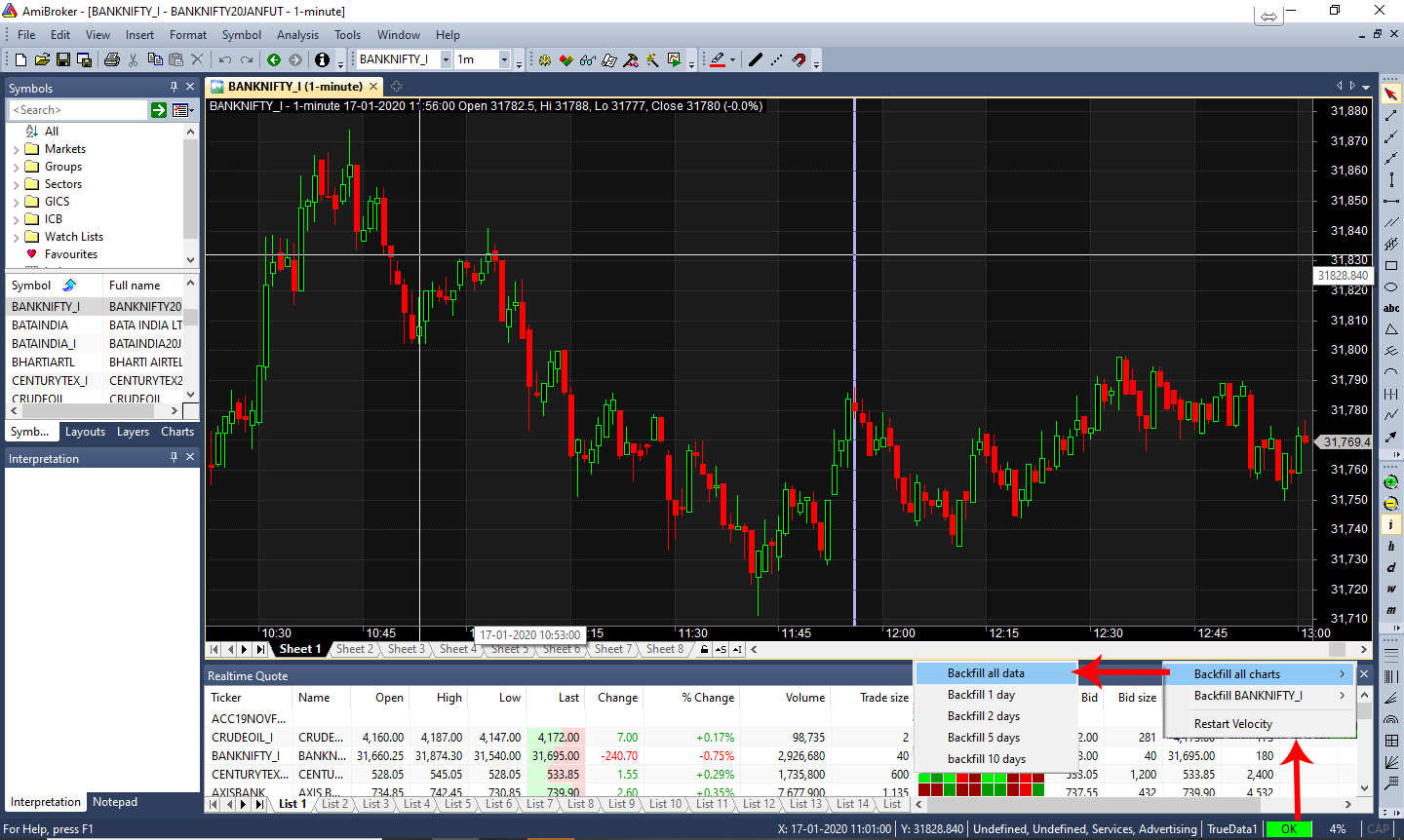Go back with green left arrow
Image resolution: width=1404 pixels, height=840 pixels.
[274, 59]
